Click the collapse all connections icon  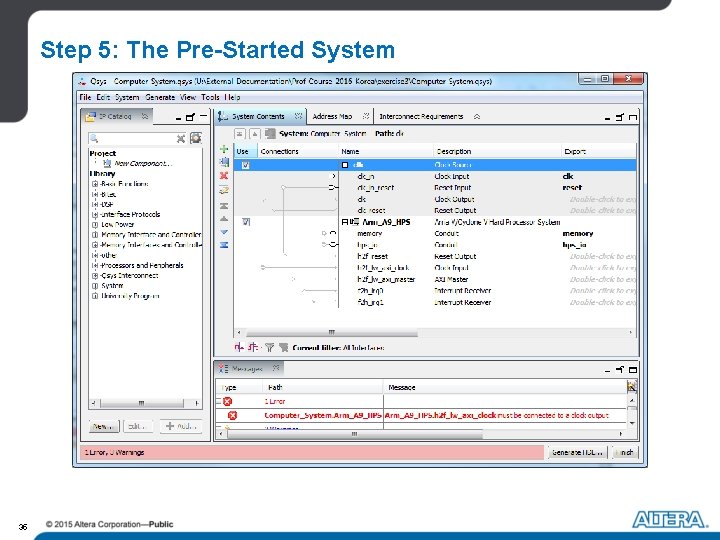tap(239, 348)
